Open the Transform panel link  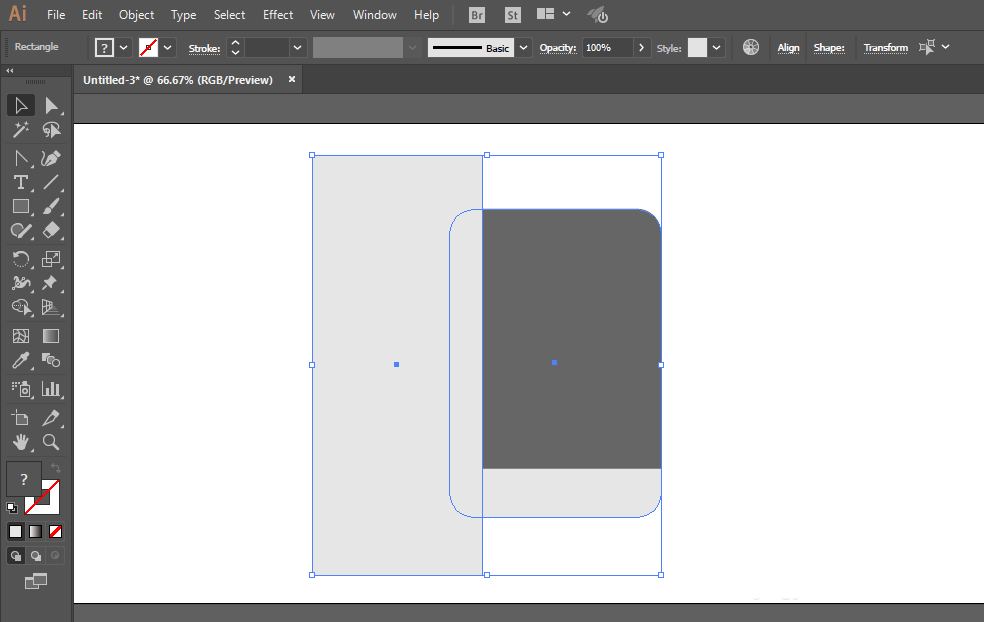tap(885, 48)
